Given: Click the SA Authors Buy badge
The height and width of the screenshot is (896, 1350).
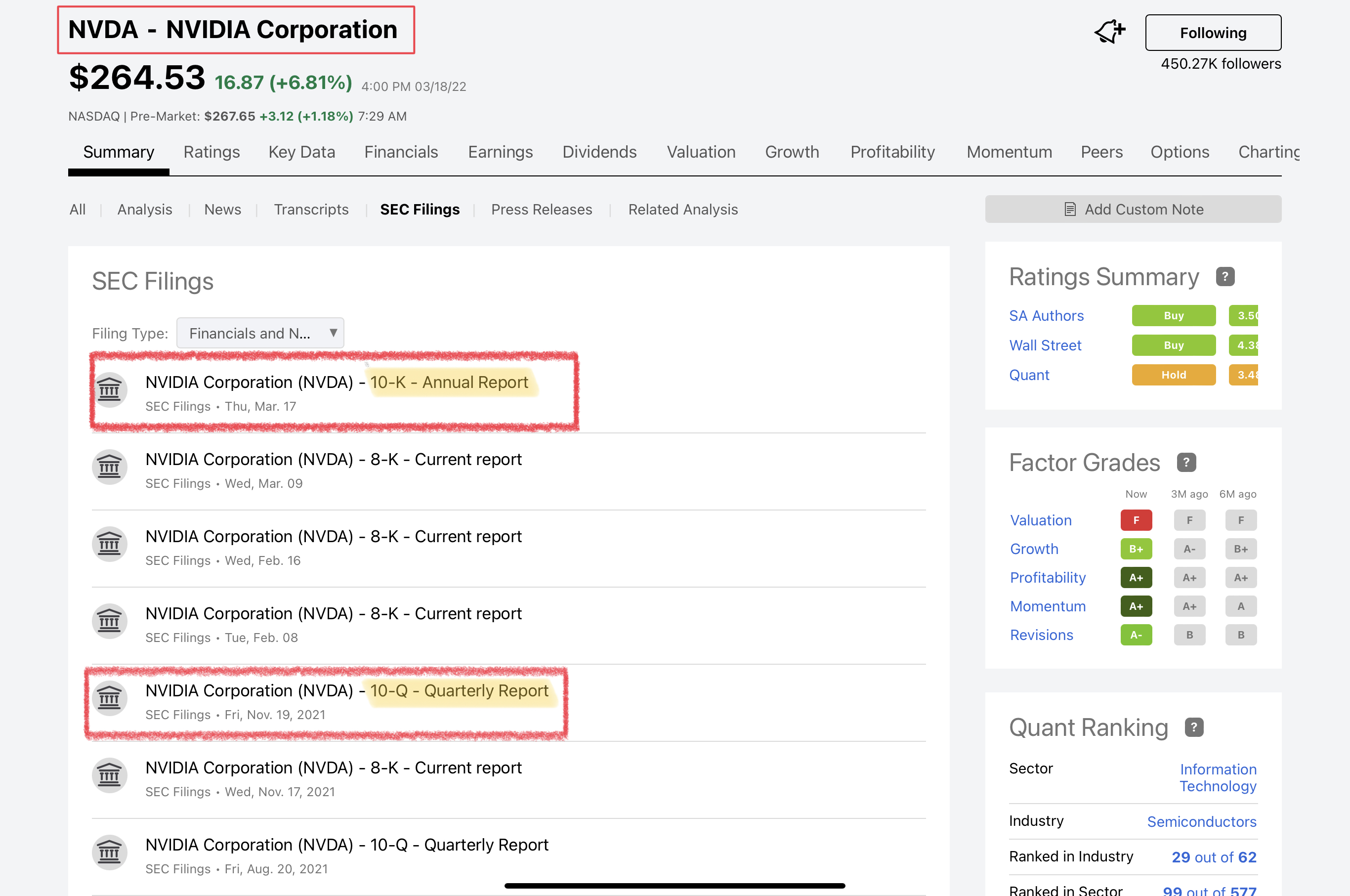Looking at the screenshot, I should pyautogui.click(x=1174, y=315).
